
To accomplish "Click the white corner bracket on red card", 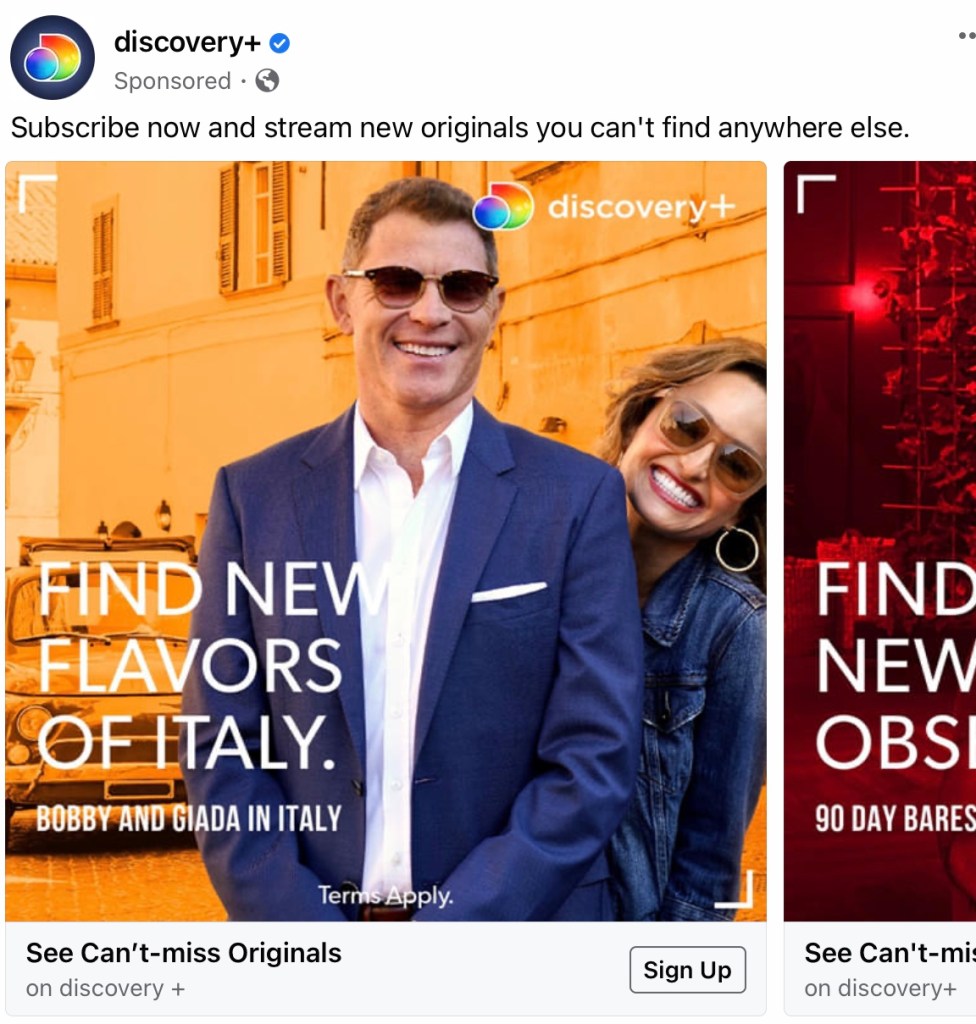I will [817, 193].
